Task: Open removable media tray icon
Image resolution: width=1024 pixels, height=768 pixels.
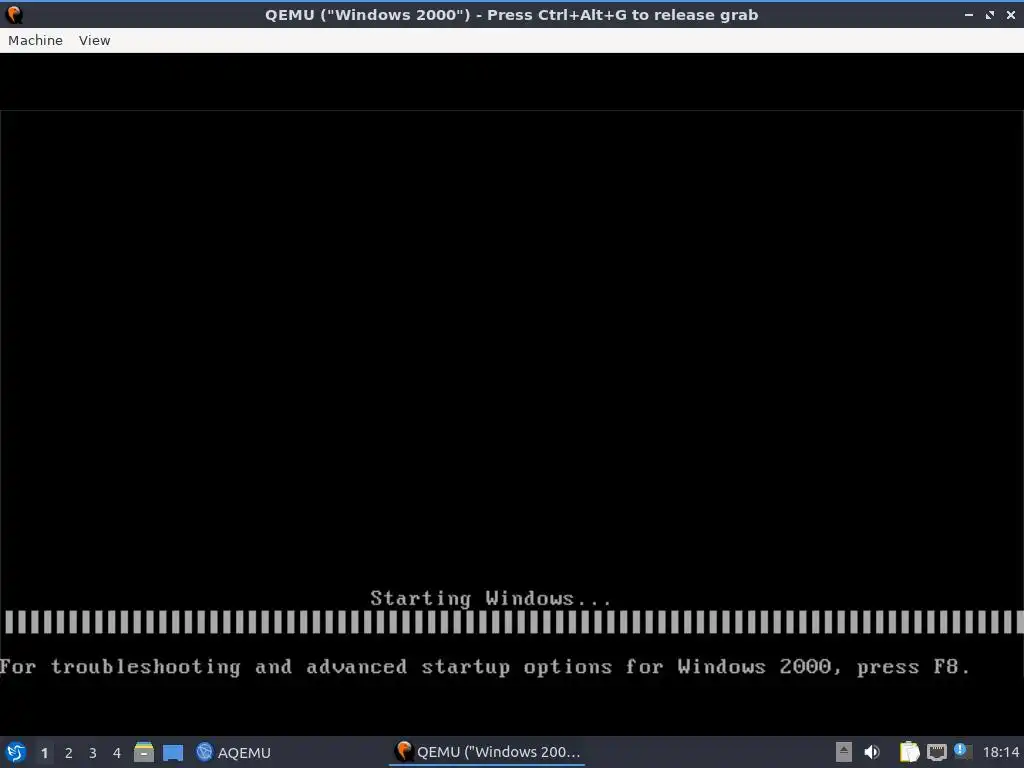Action: 844,752
